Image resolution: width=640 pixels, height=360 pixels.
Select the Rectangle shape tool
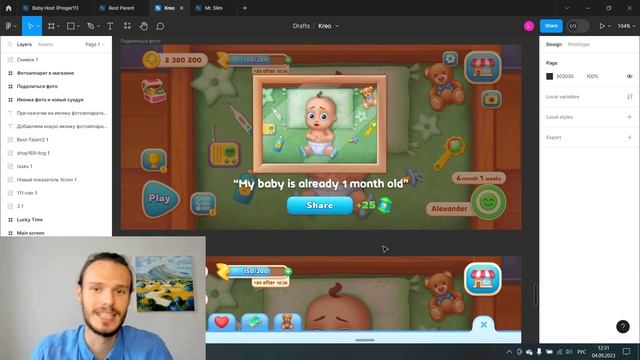pyautogui.click(x=71, y=26)
